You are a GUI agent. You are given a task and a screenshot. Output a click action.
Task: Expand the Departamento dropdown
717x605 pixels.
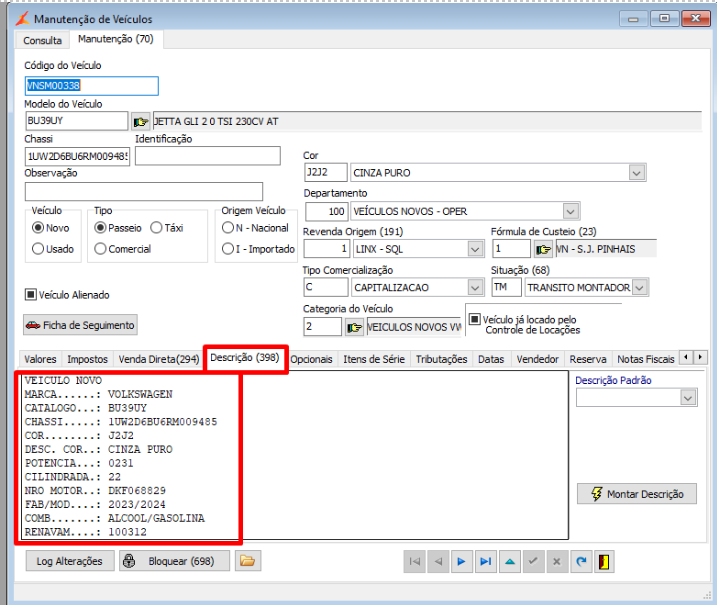[570, 212]
